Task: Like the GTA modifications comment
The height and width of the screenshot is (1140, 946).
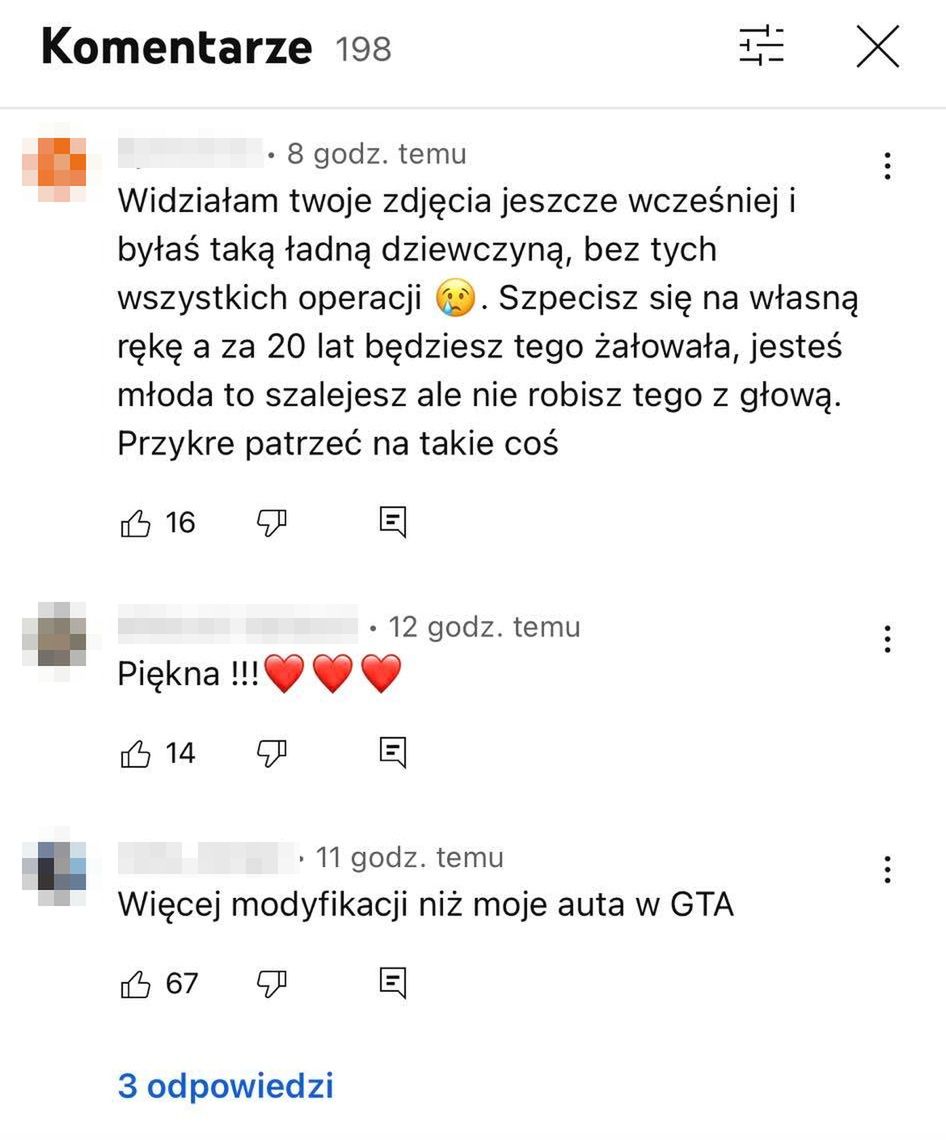Action: [135, 984]
